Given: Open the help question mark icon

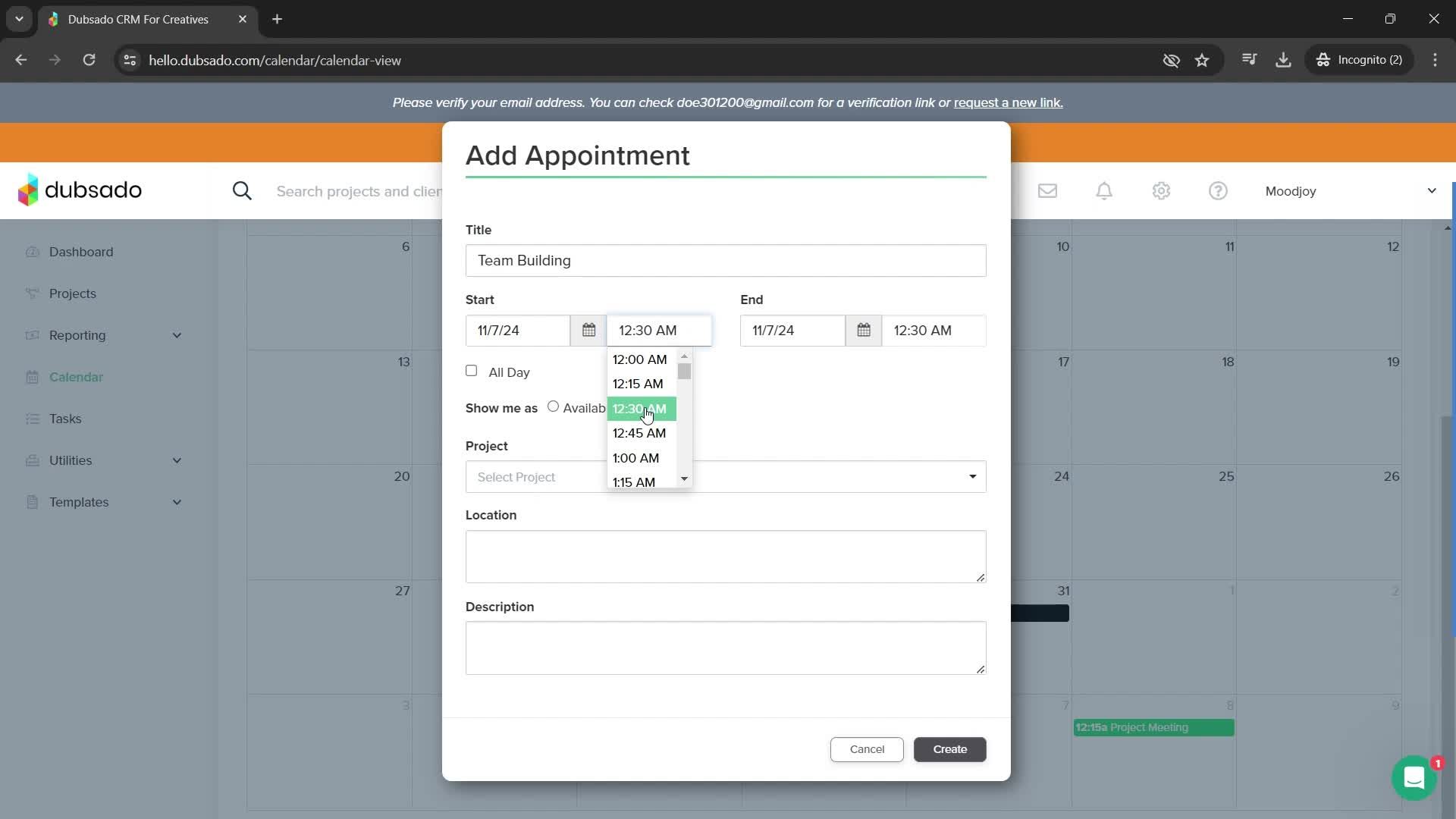Looking at the screenshot, I should click(x=1218, y=191).
